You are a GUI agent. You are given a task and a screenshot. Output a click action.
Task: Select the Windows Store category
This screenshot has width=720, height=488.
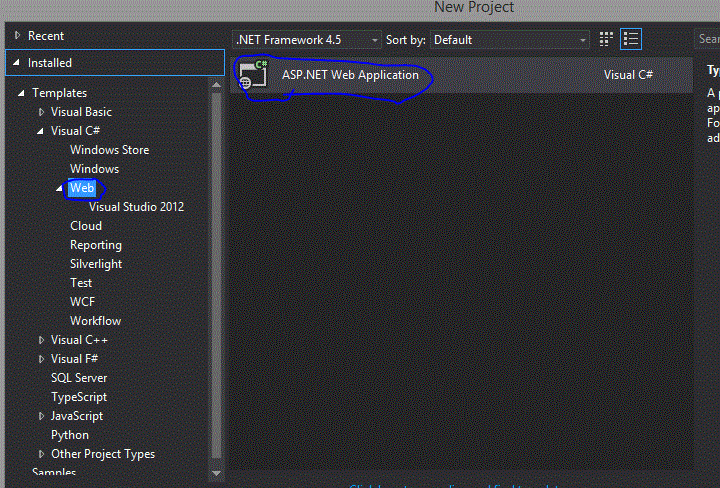coord(109,150)
